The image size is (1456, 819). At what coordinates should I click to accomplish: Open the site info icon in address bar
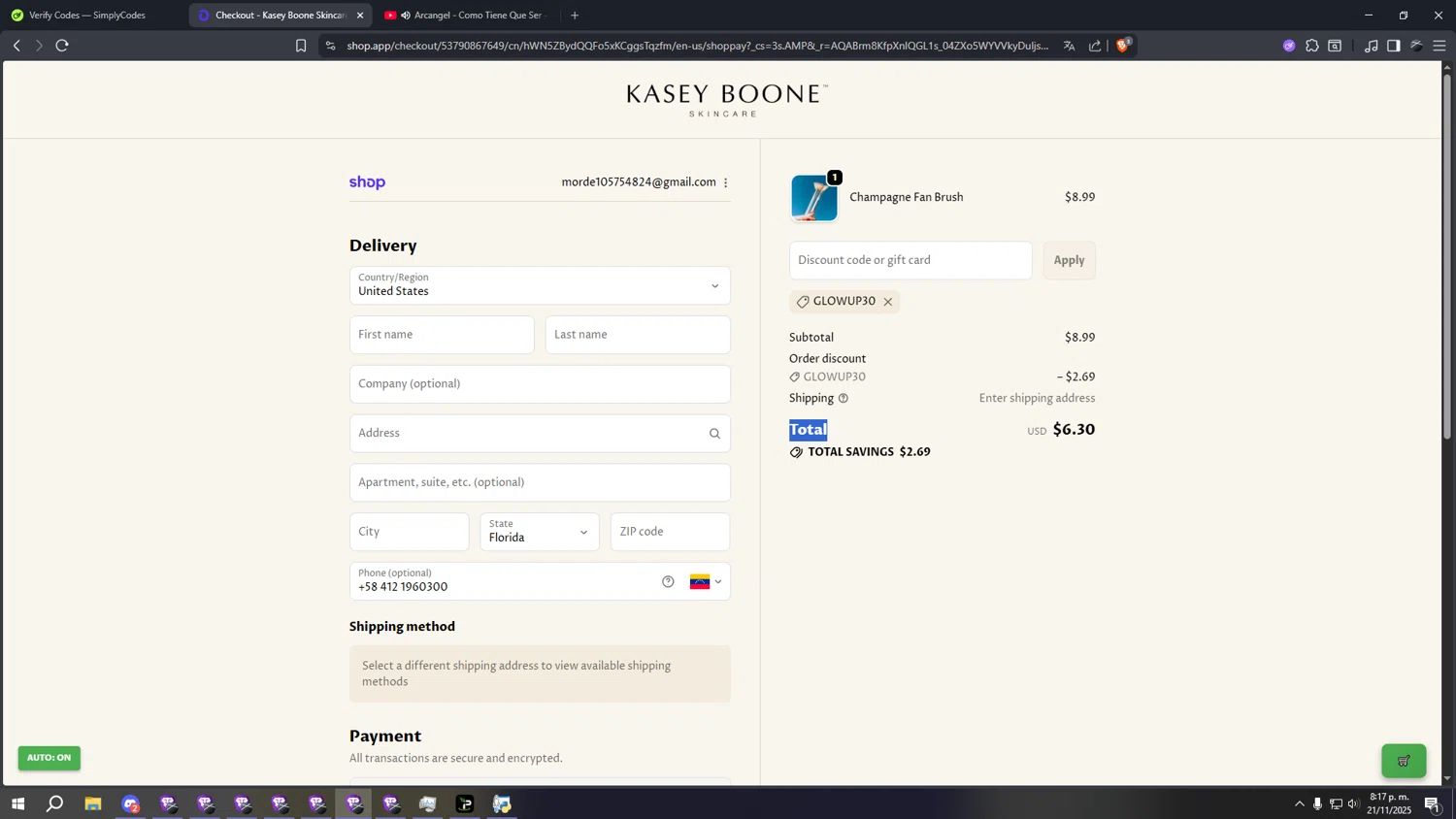(x=331, y=46)
